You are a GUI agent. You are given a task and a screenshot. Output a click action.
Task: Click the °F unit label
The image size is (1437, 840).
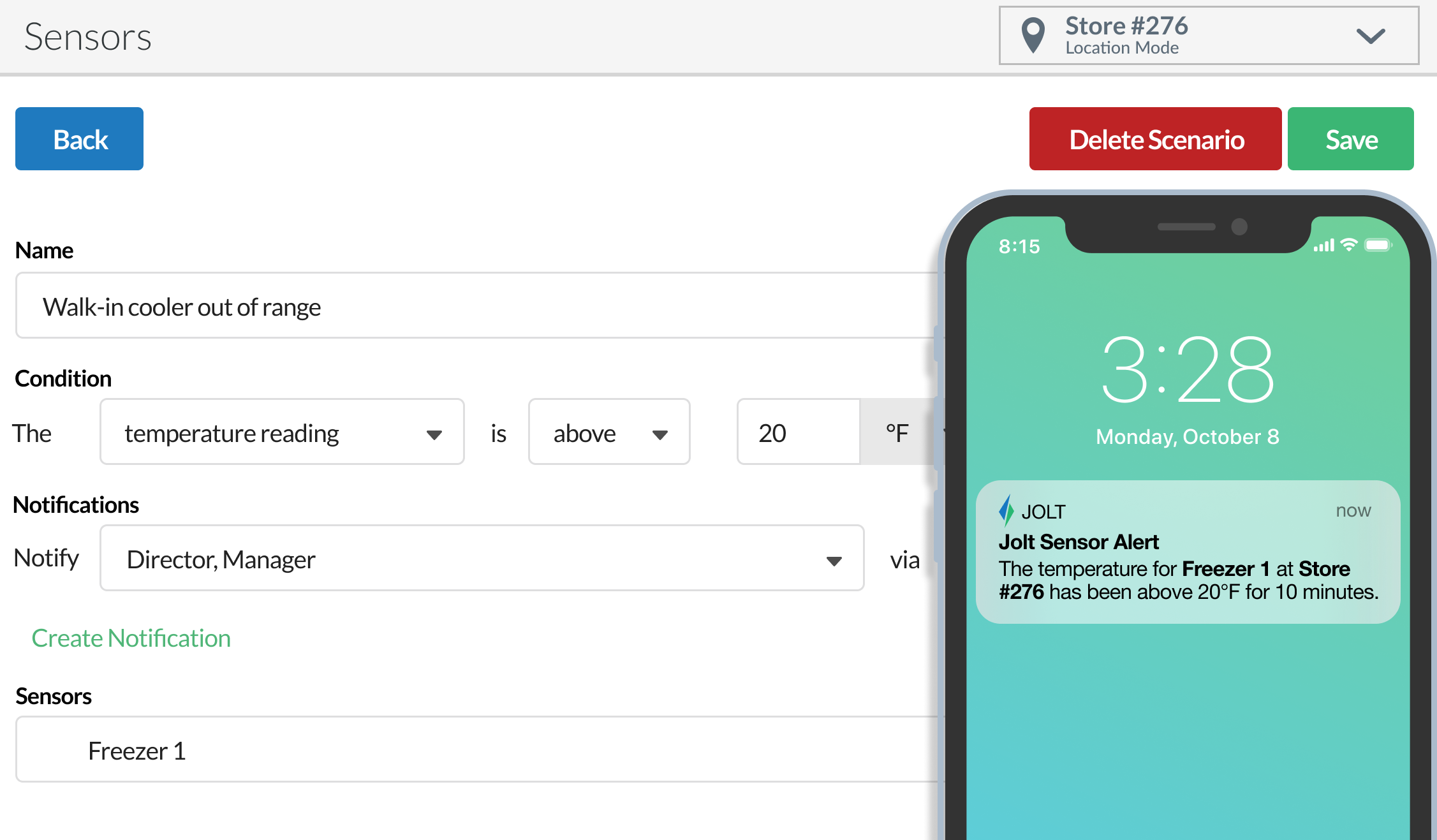tap(897, 433)
